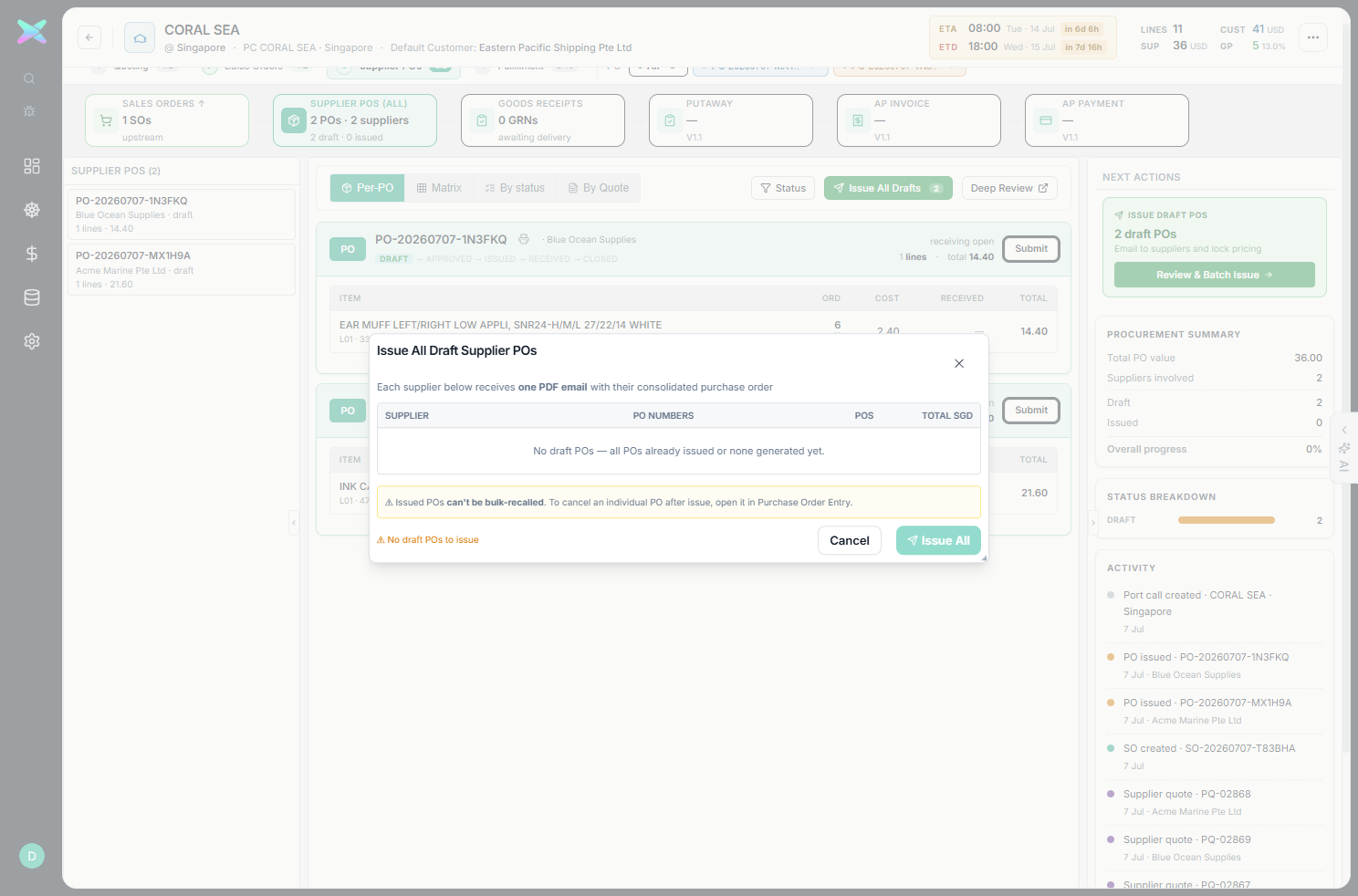
Task: Click the Supplier quote PQ-02868 activity entry
Action: pyautogui.click(x=1214, y=802)
